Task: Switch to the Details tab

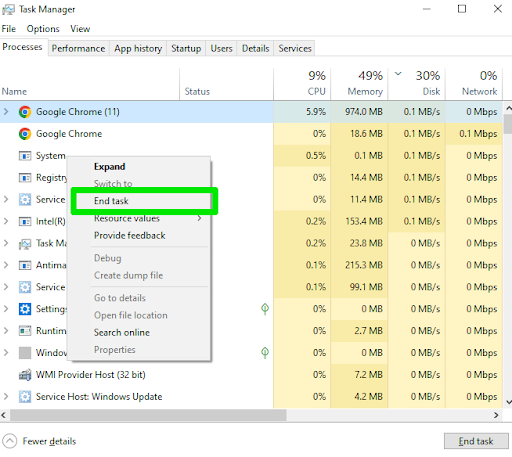Action: click(x=255, y=49)
